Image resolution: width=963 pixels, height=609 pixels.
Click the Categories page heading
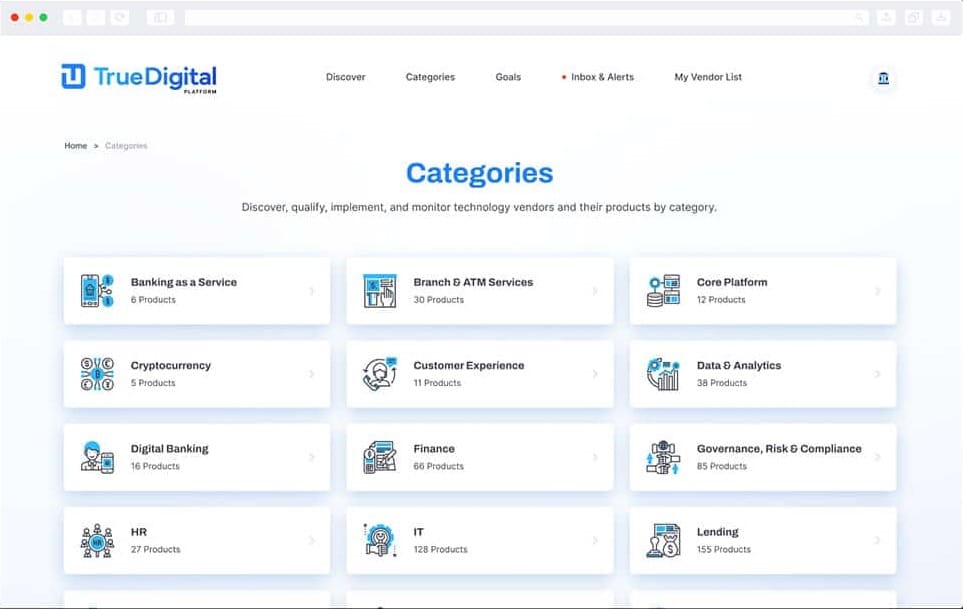(x=480, y=173)
